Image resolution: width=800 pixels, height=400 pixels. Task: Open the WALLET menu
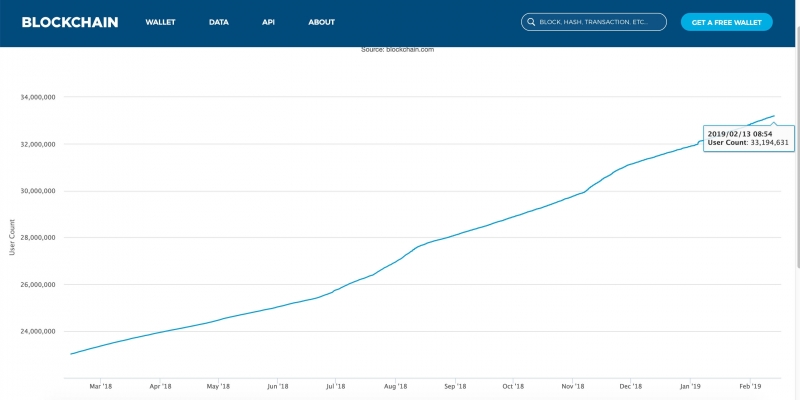(x=160, y=22)
